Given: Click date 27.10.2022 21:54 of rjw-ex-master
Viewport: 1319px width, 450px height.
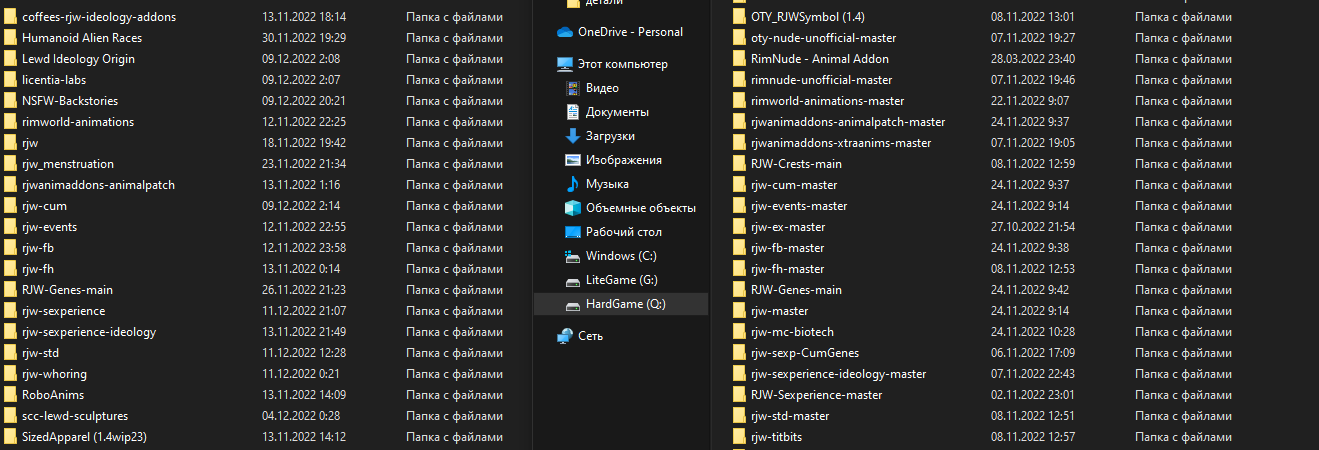Looking at the screenshot, I should (1033, 227).
